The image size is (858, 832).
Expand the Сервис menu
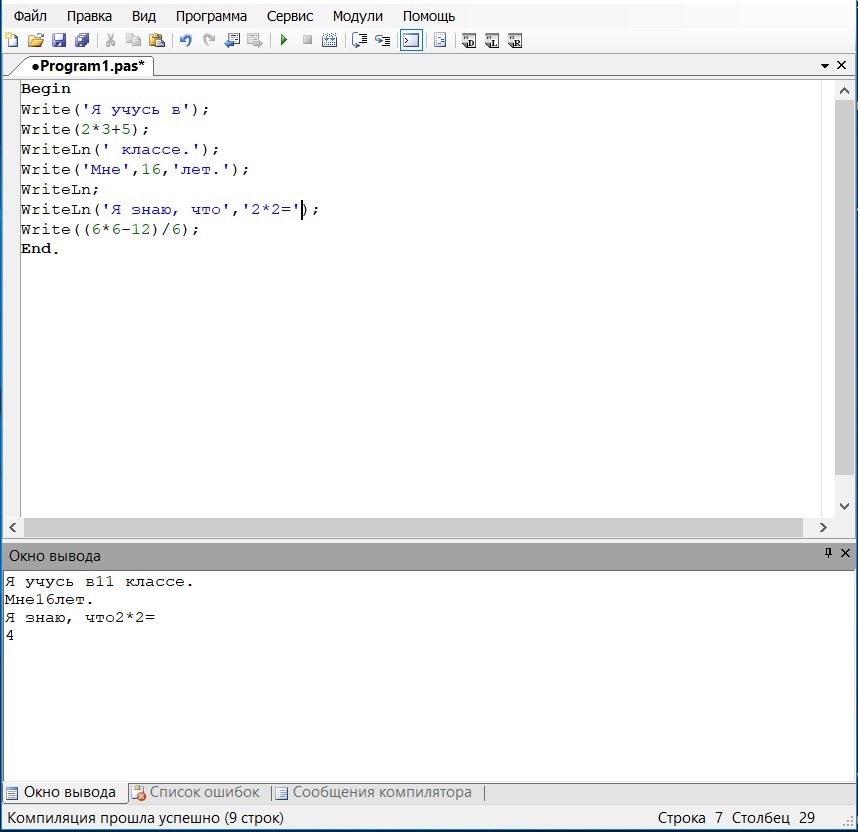tap(290, 16)
